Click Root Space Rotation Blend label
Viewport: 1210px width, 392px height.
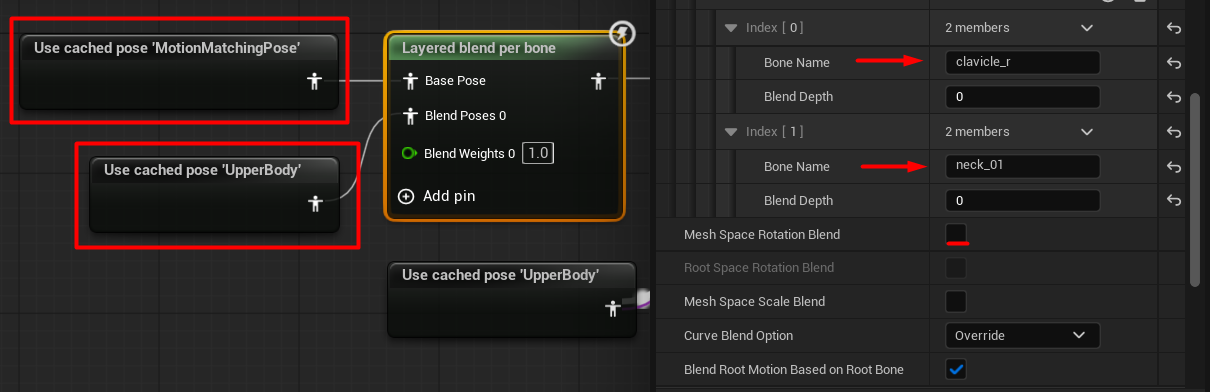coord(759,268)
